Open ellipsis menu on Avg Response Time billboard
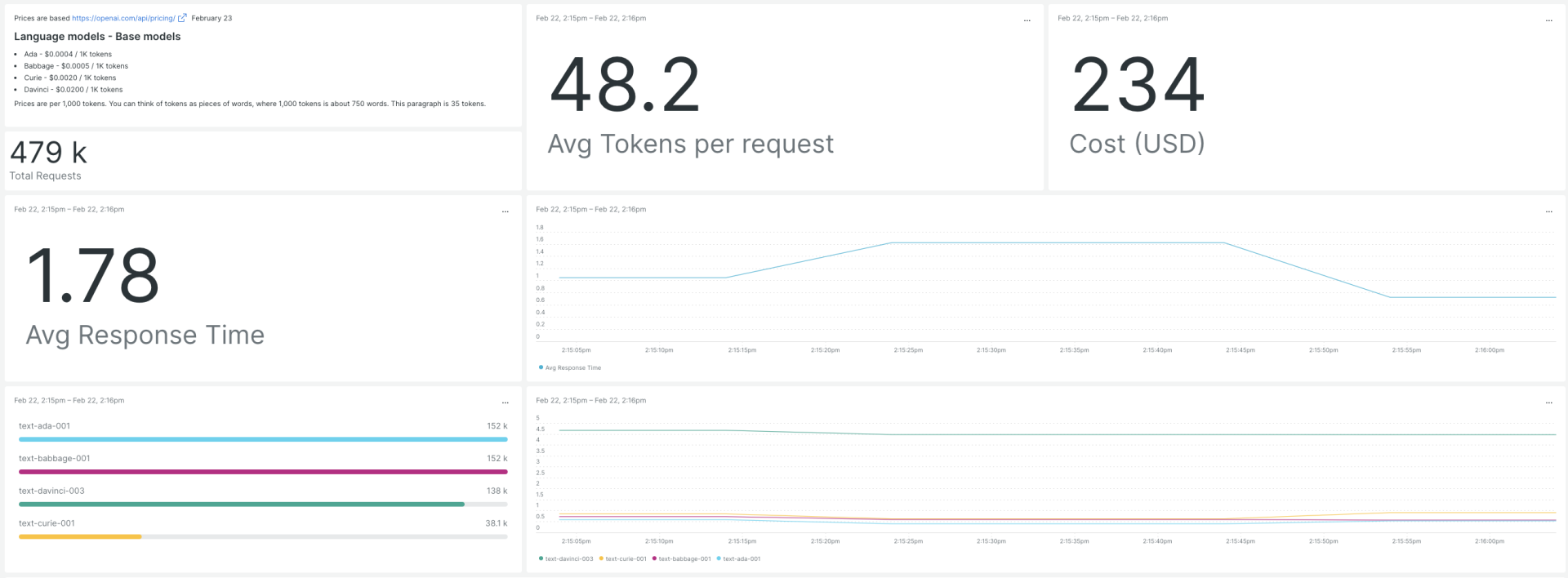This screenshot has height=578, width=1568. 505,211
